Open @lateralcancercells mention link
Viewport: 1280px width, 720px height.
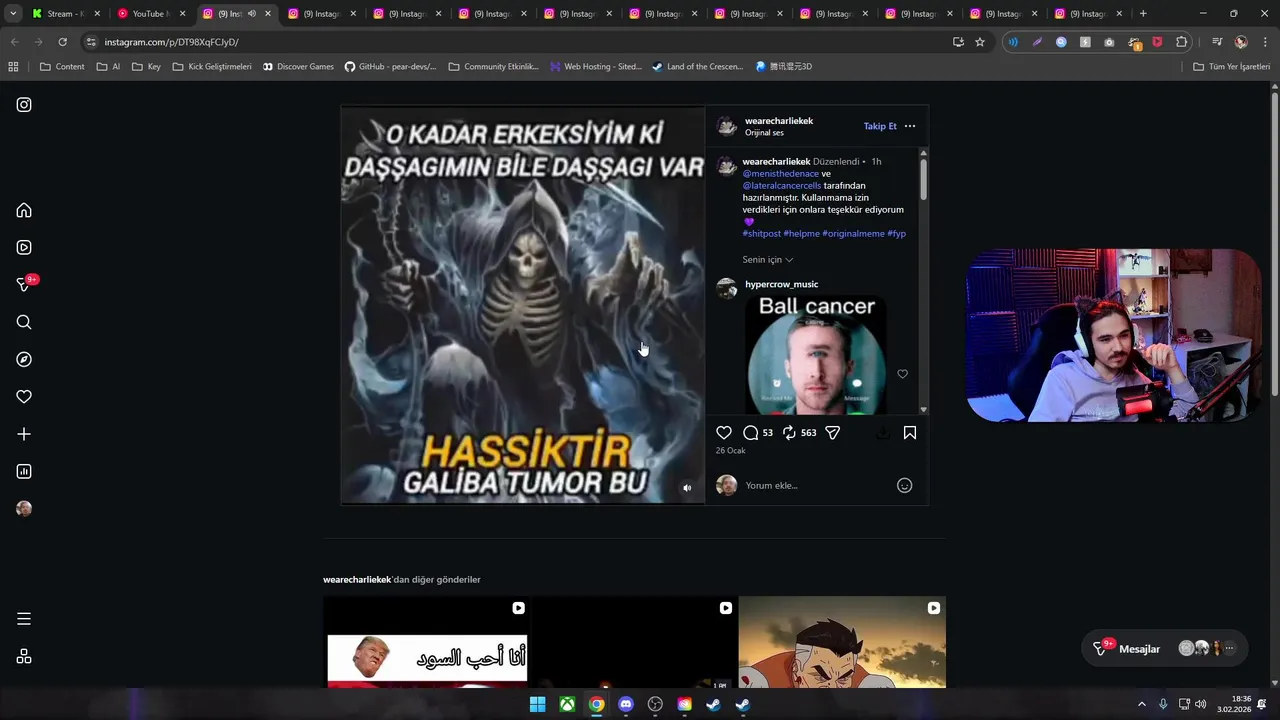[x=782, y=186]
